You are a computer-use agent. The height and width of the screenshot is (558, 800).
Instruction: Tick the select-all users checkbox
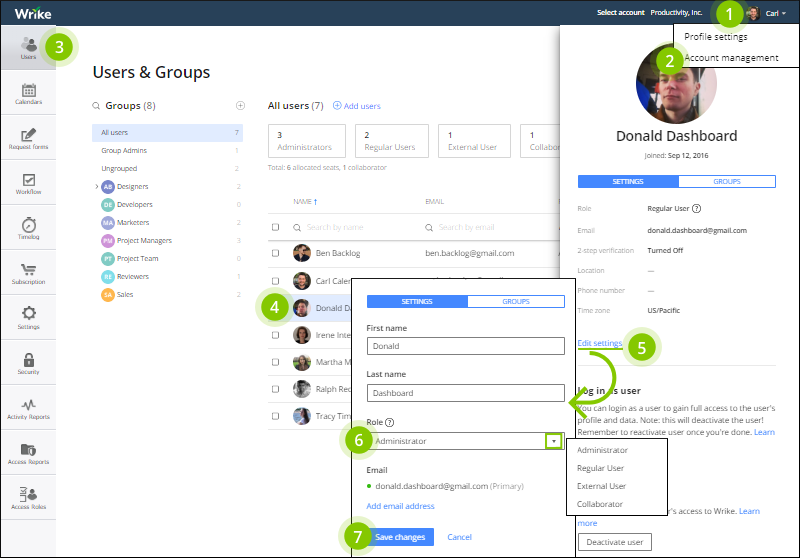click(x=276, y=227)
